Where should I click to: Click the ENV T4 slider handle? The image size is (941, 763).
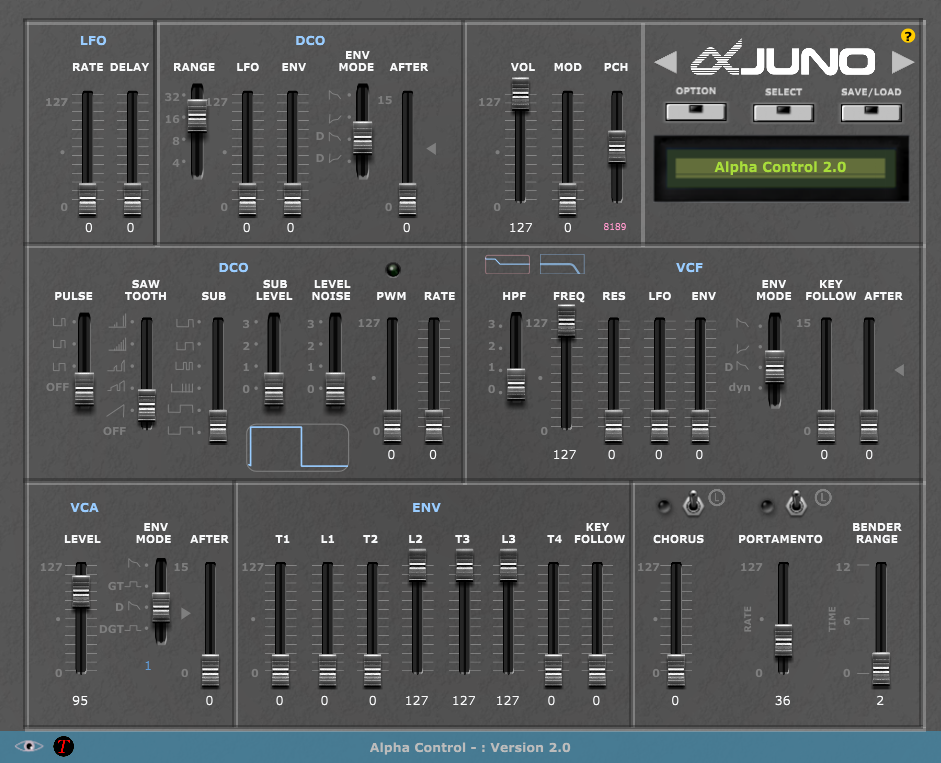tap(553, 671)
